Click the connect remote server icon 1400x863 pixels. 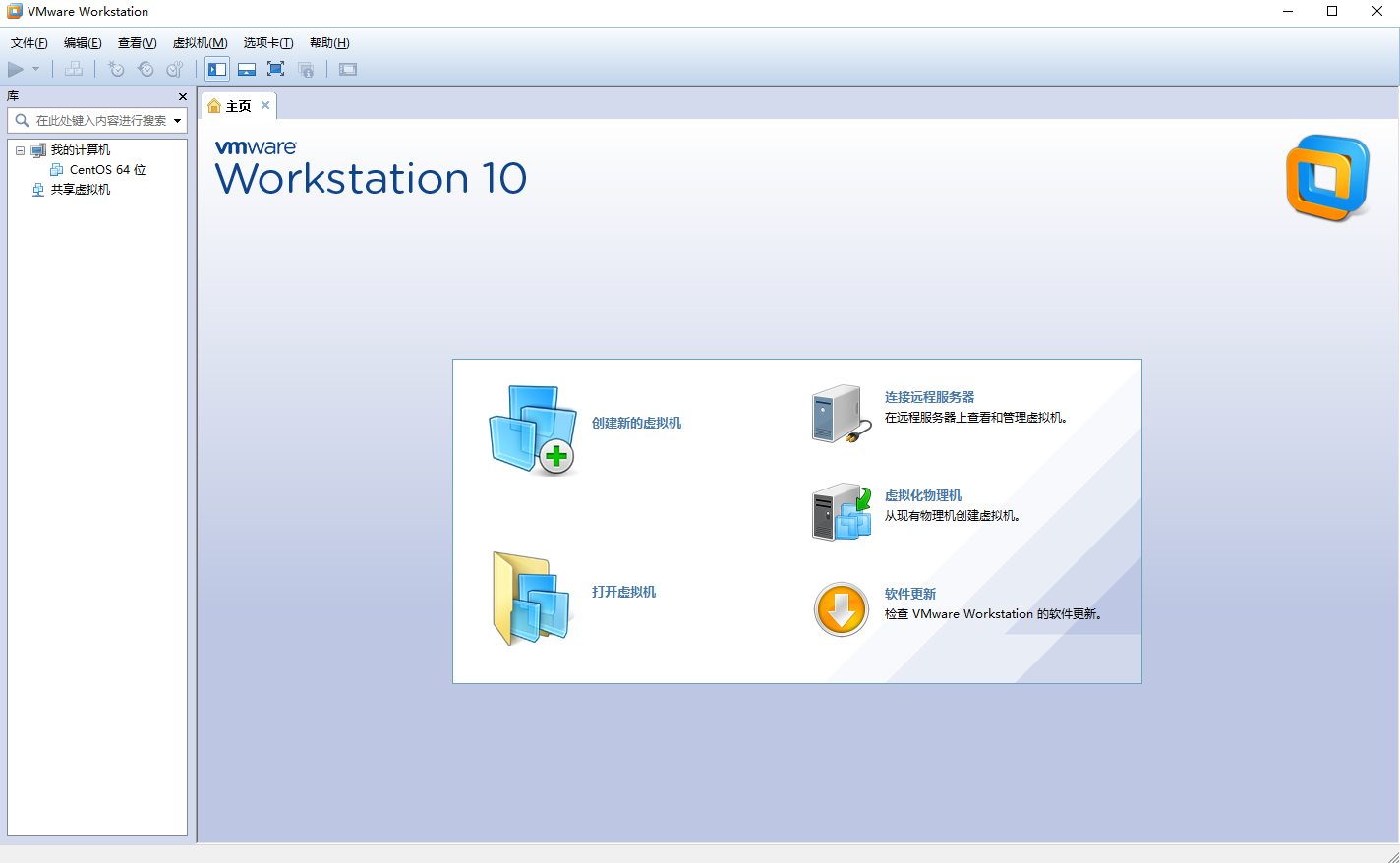click(842, 414)
